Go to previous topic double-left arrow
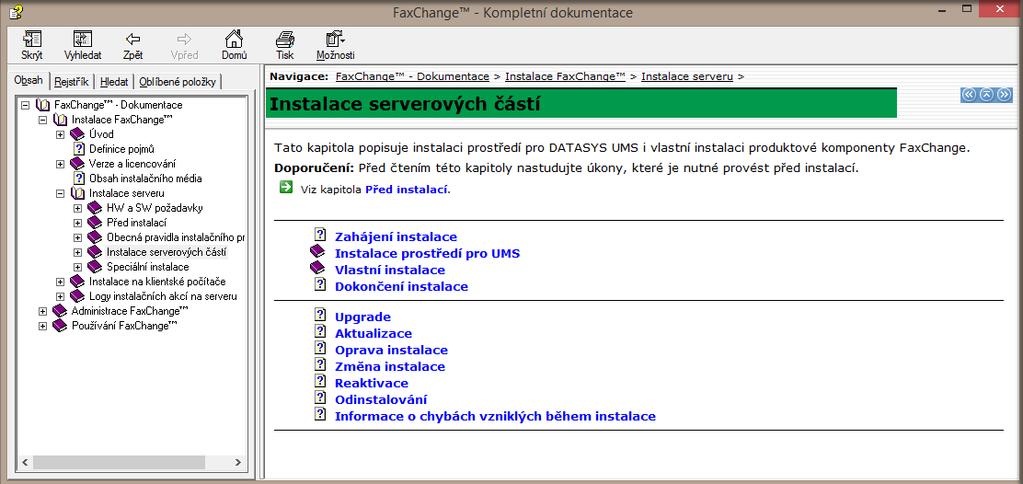This screenshot has width=1023, height=484. (969, 95)
